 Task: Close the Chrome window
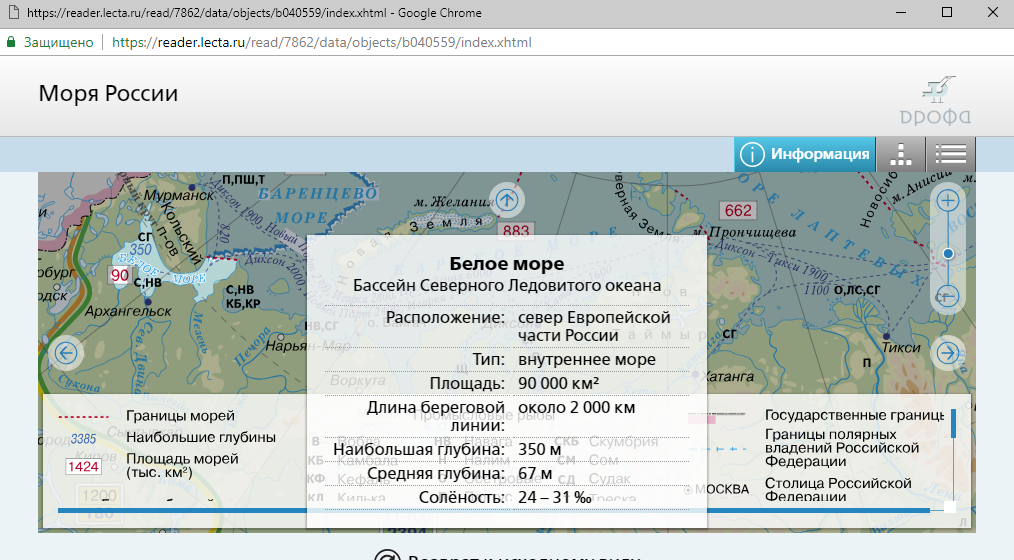click(993, 12)
